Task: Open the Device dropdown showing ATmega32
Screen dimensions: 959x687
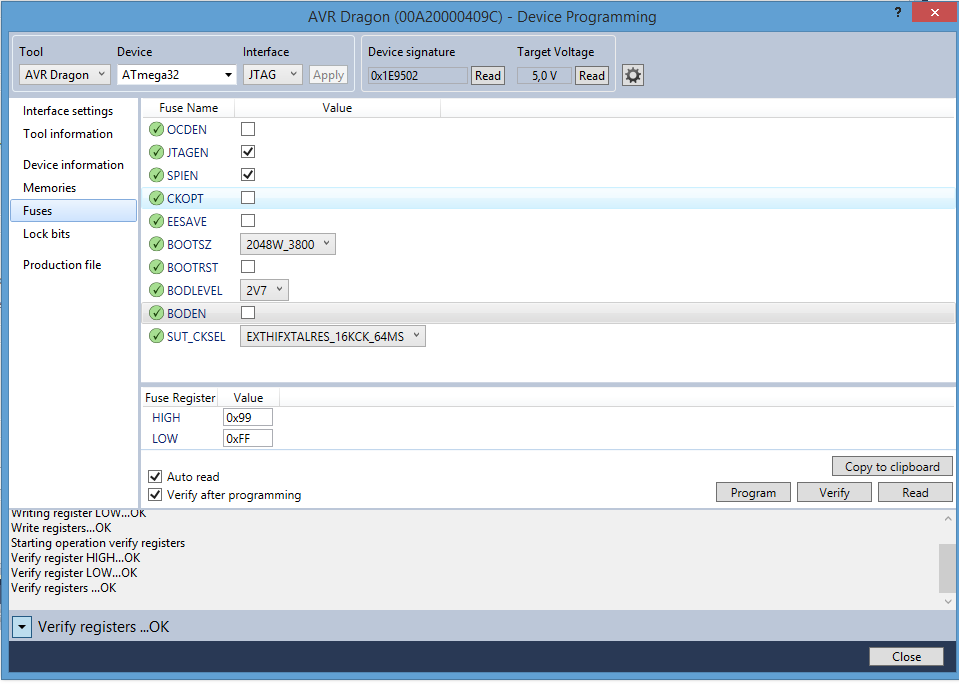Action: tap(177, 75)
